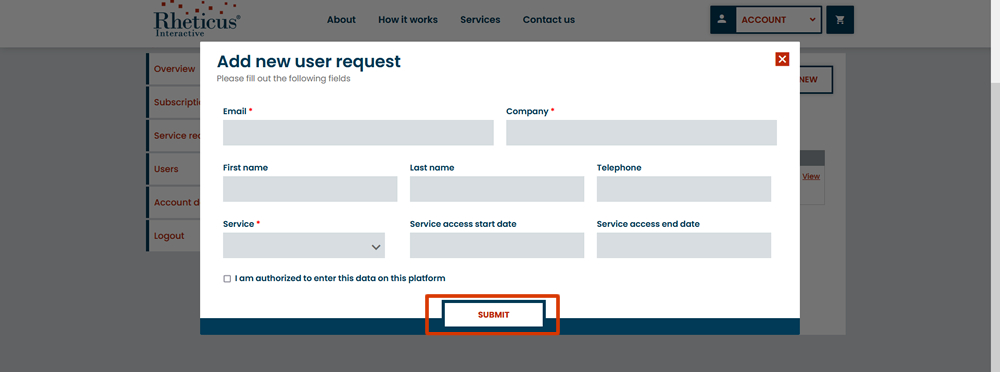Open the About menu item

tap(341, 20)
